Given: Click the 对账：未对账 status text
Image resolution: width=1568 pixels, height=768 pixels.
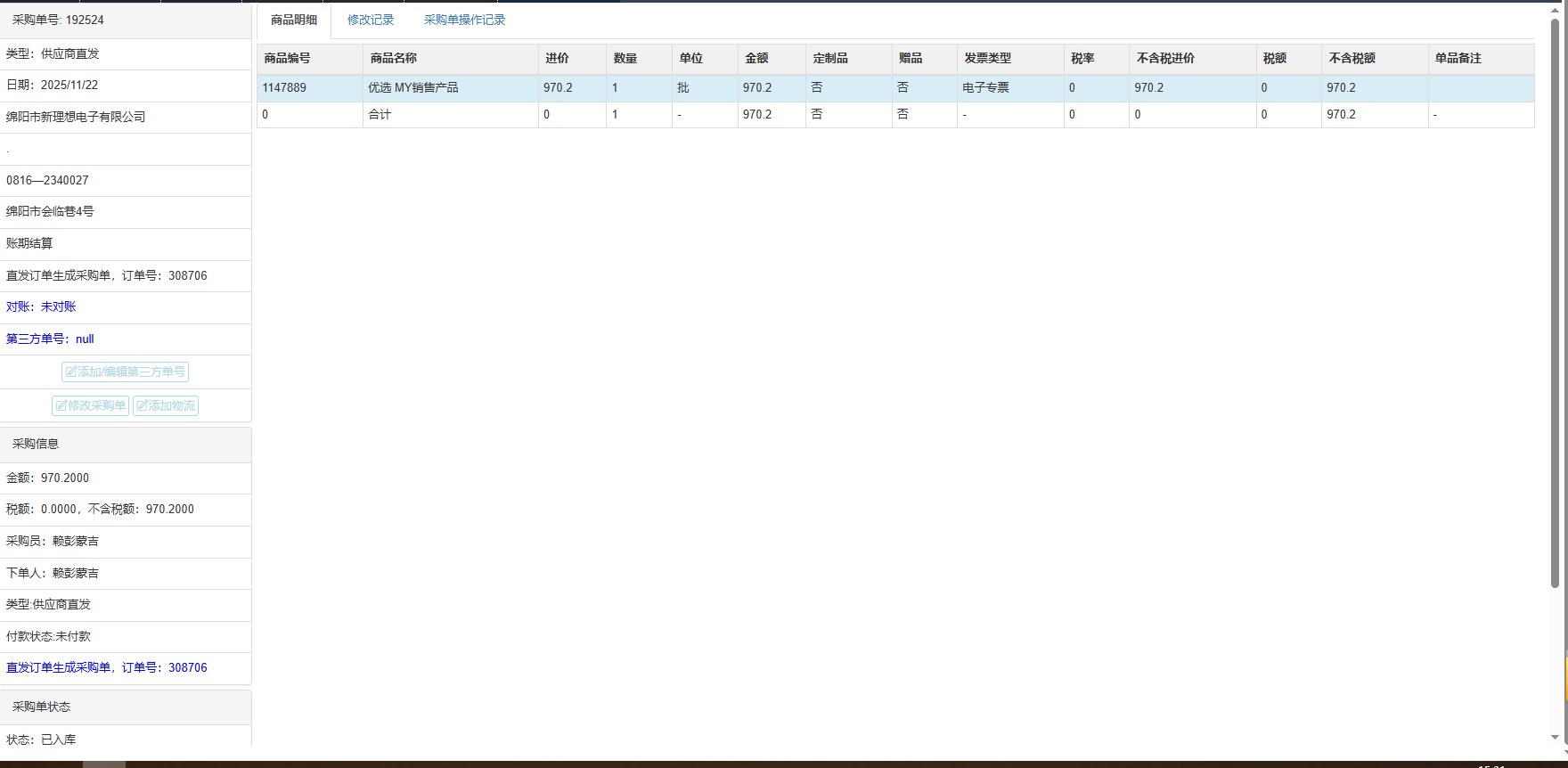Looking at the screenshot, I should tap(41, 307).
